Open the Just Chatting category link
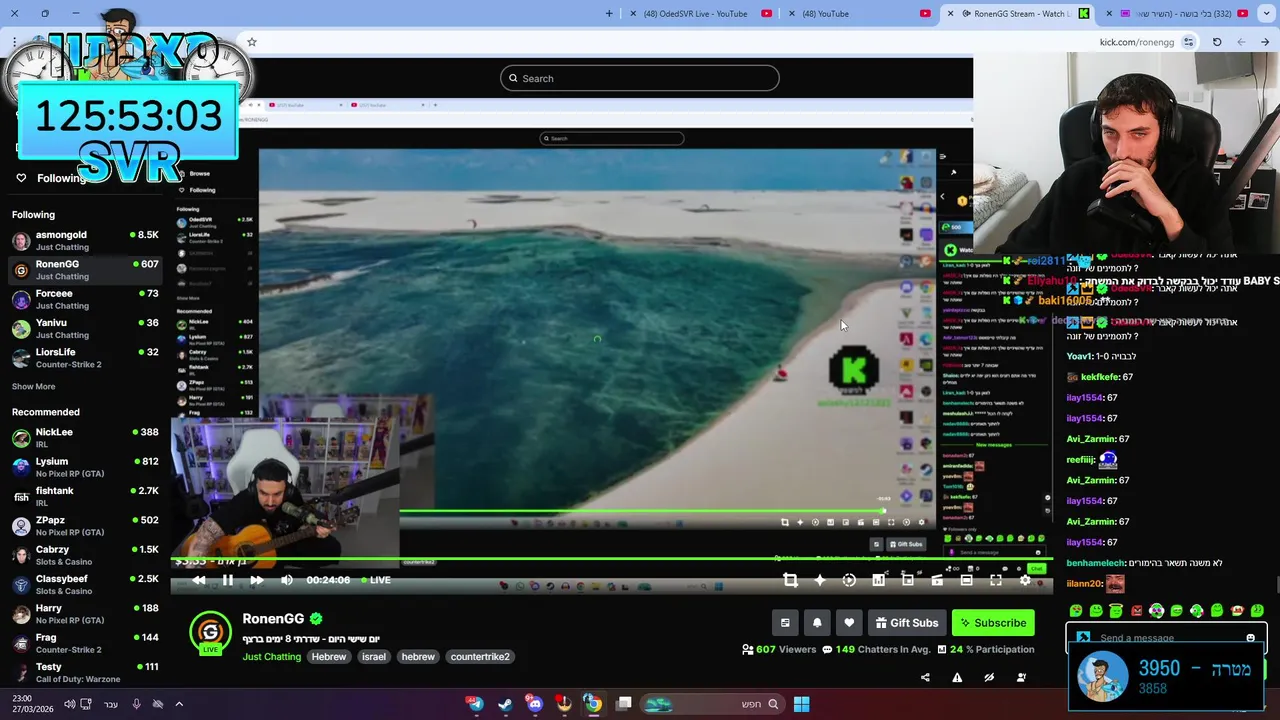This screenshot has height=720, width=1280. [271, 657]
